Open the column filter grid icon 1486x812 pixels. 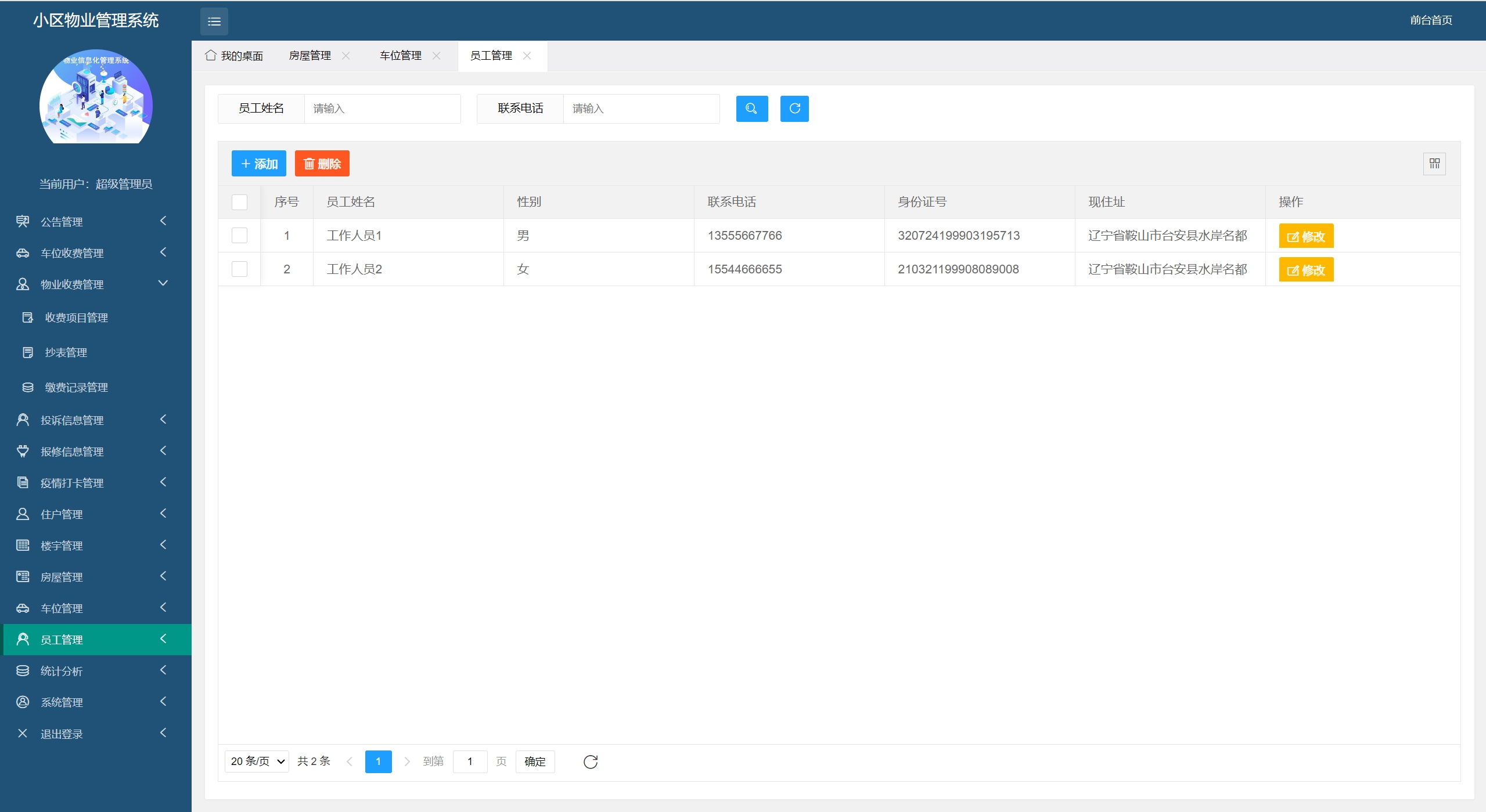[x=1434, y=164]
